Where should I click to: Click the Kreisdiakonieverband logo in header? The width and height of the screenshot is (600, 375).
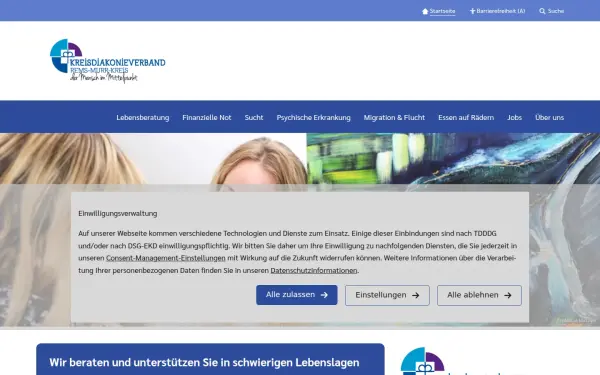[108, 61]
